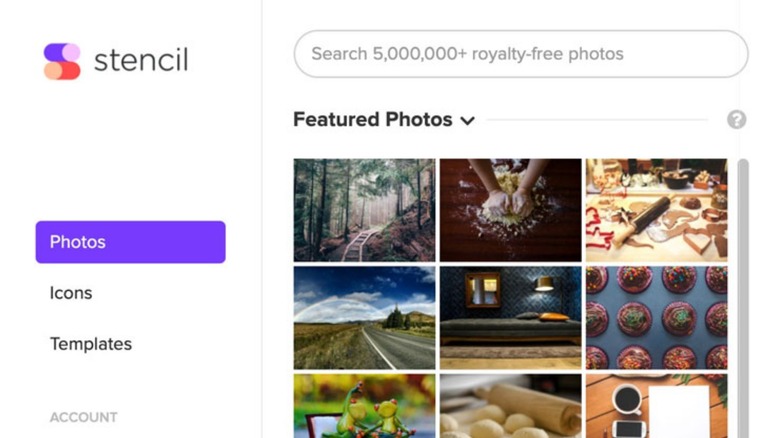Open the Templates sidebar tab
Viewport: 780px width, 438px height.
pyautogui.click(x=91, y=344)
